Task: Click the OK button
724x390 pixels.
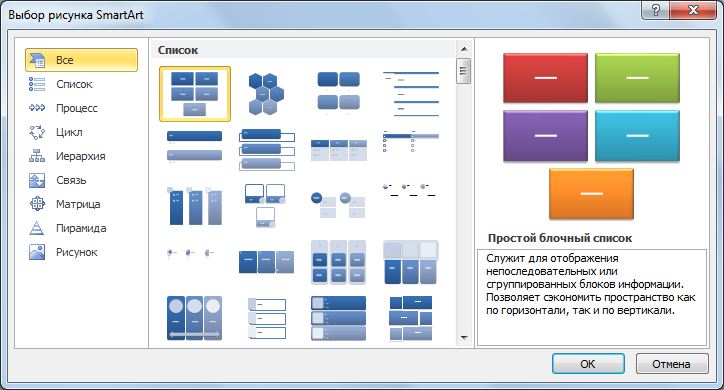Action: (x=588, y=364)
